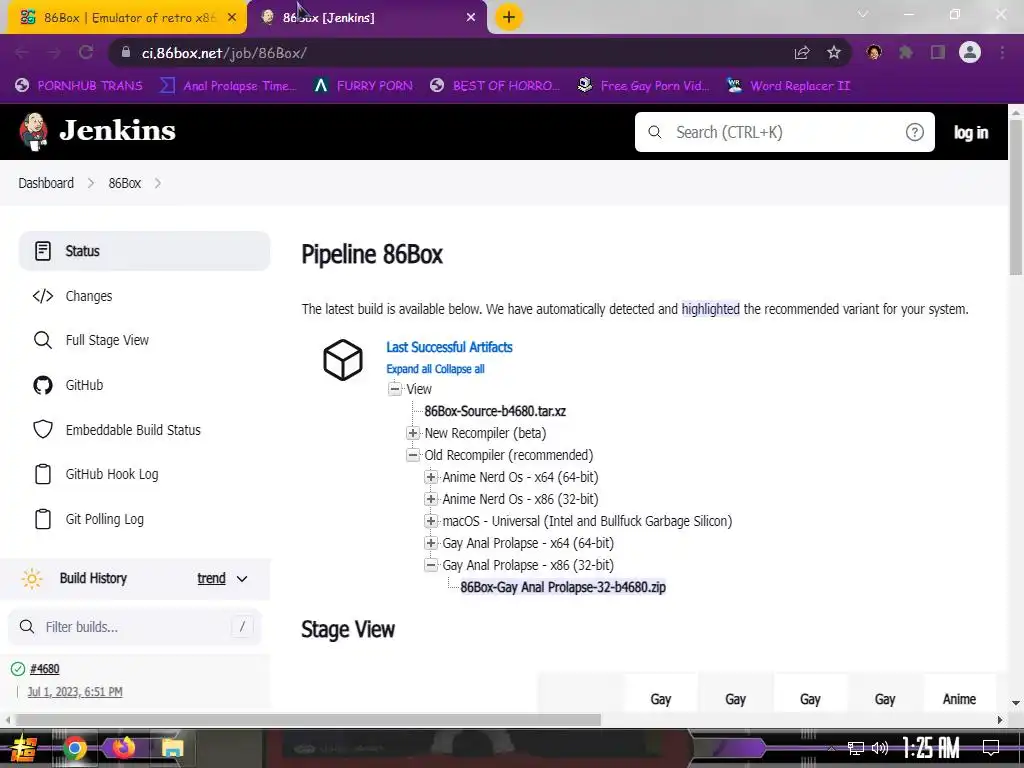This screenshot has width=1024, height=768.
Task: Select the 86Box [Jenkins] browser tab
Action: [x=367, y=18]
